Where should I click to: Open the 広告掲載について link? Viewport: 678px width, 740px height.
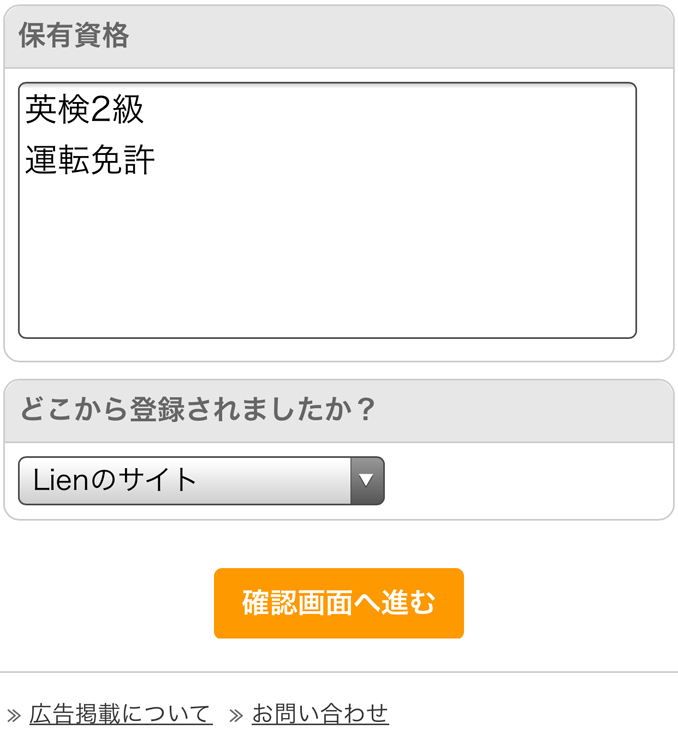pos(120,714)
